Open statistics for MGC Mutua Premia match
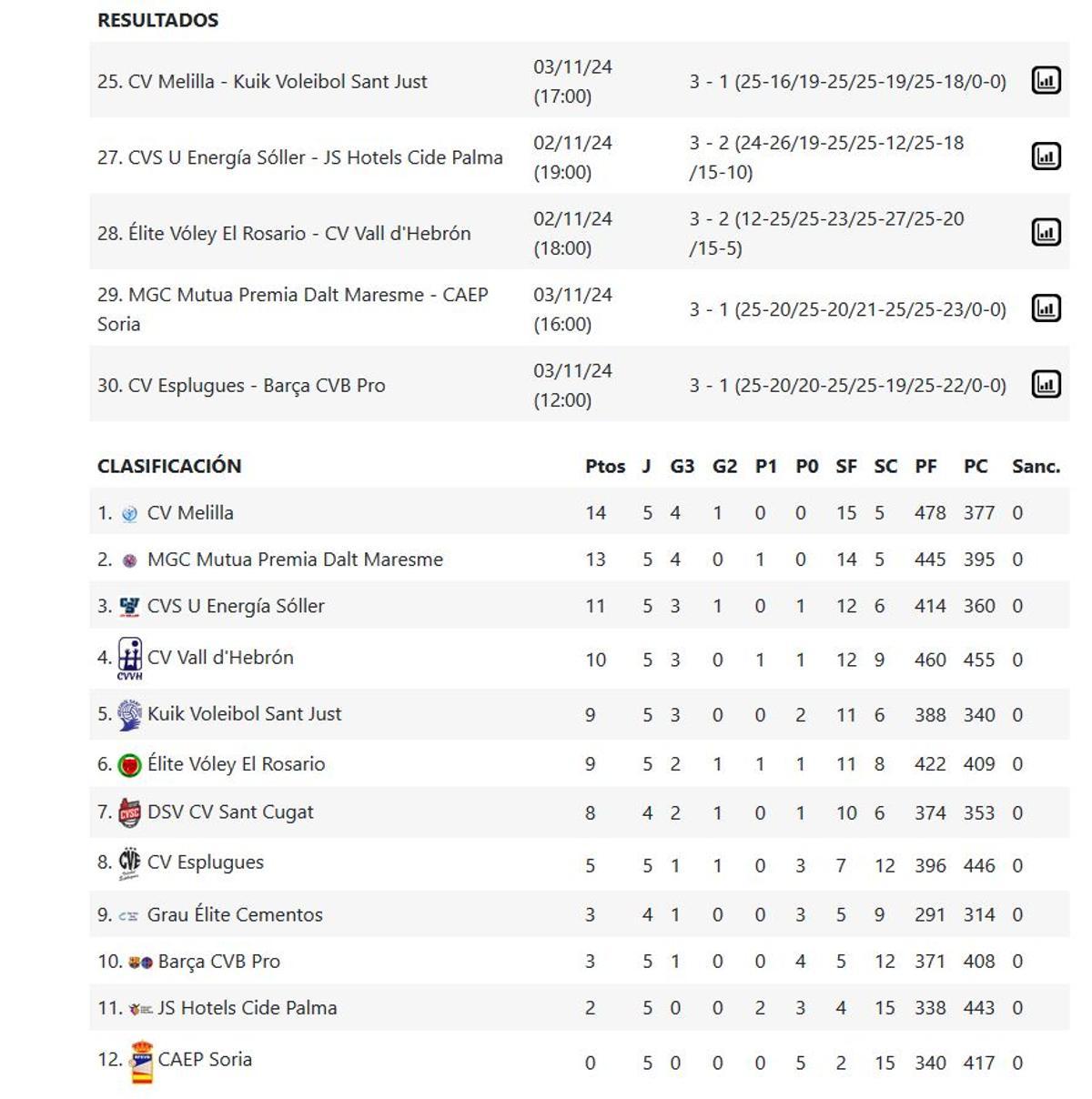Viewport: 1092px width, 1099px height. 1045,308
